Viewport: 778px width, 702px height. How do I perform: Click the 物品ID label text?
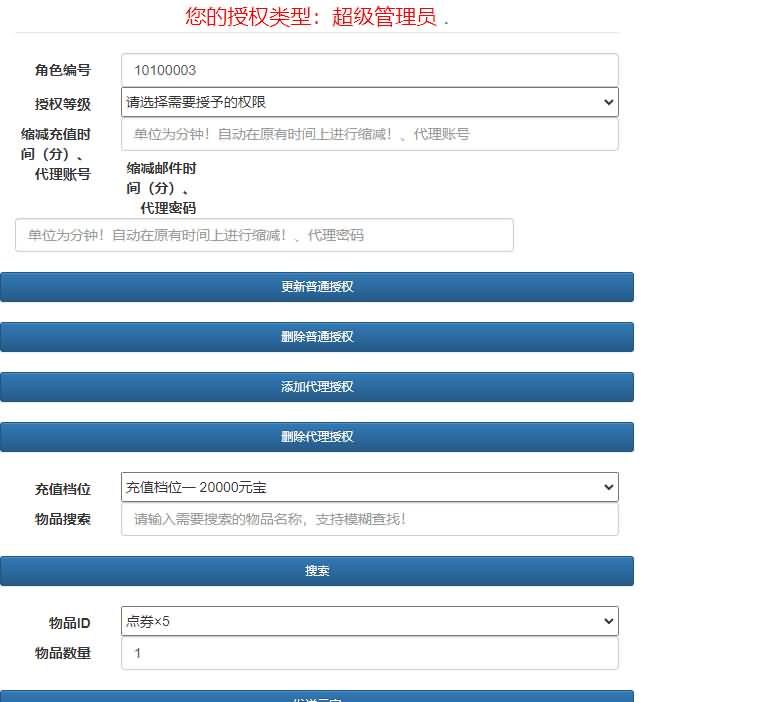click(x=69, y=623)
